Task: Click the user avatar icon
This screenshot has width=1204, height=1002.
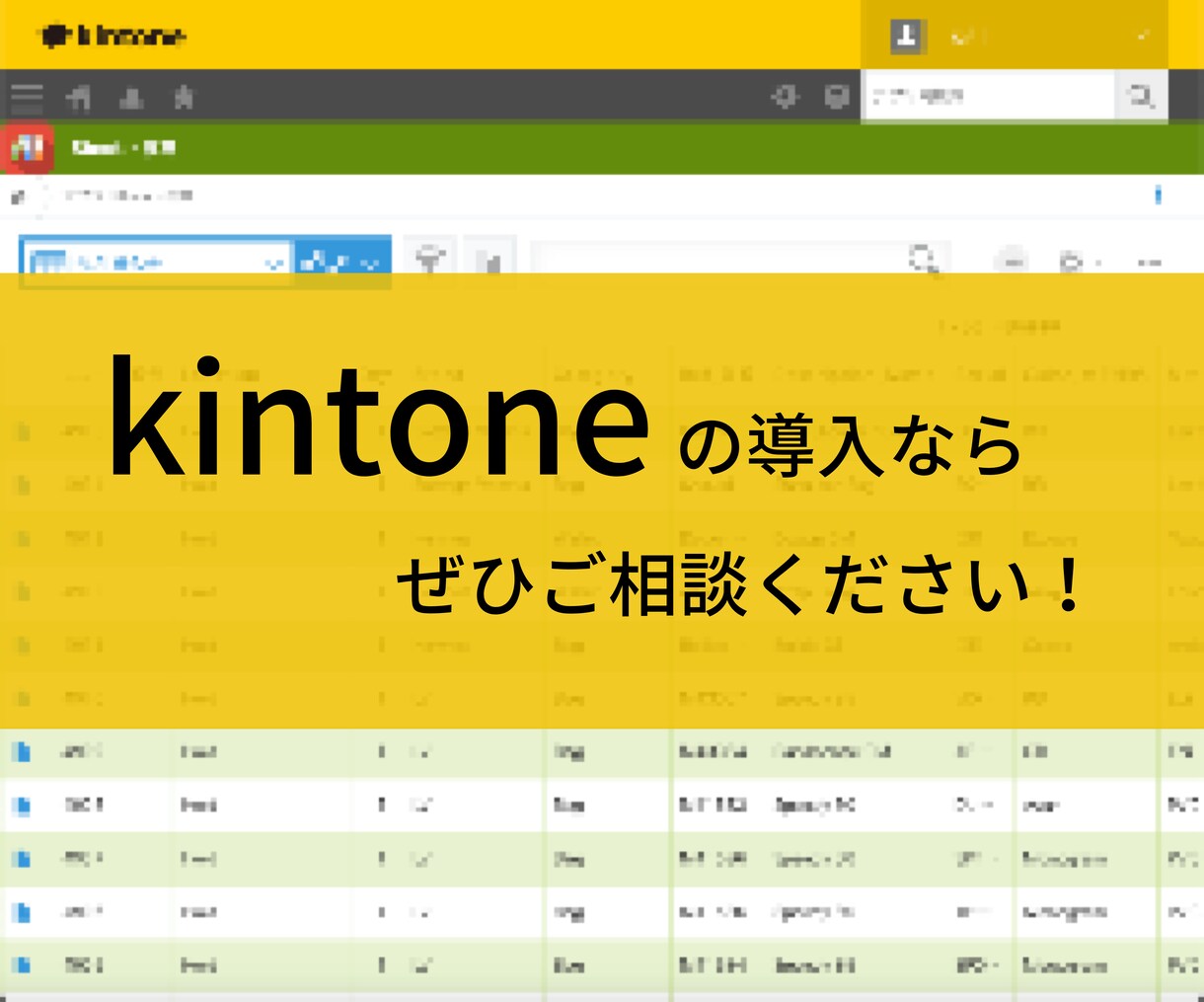Action: (x=906, y=38)
